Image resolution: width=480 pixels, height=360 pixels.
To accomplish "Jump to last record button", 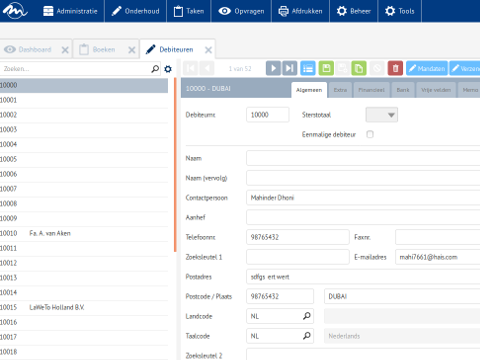I will [x=290, y=68].
